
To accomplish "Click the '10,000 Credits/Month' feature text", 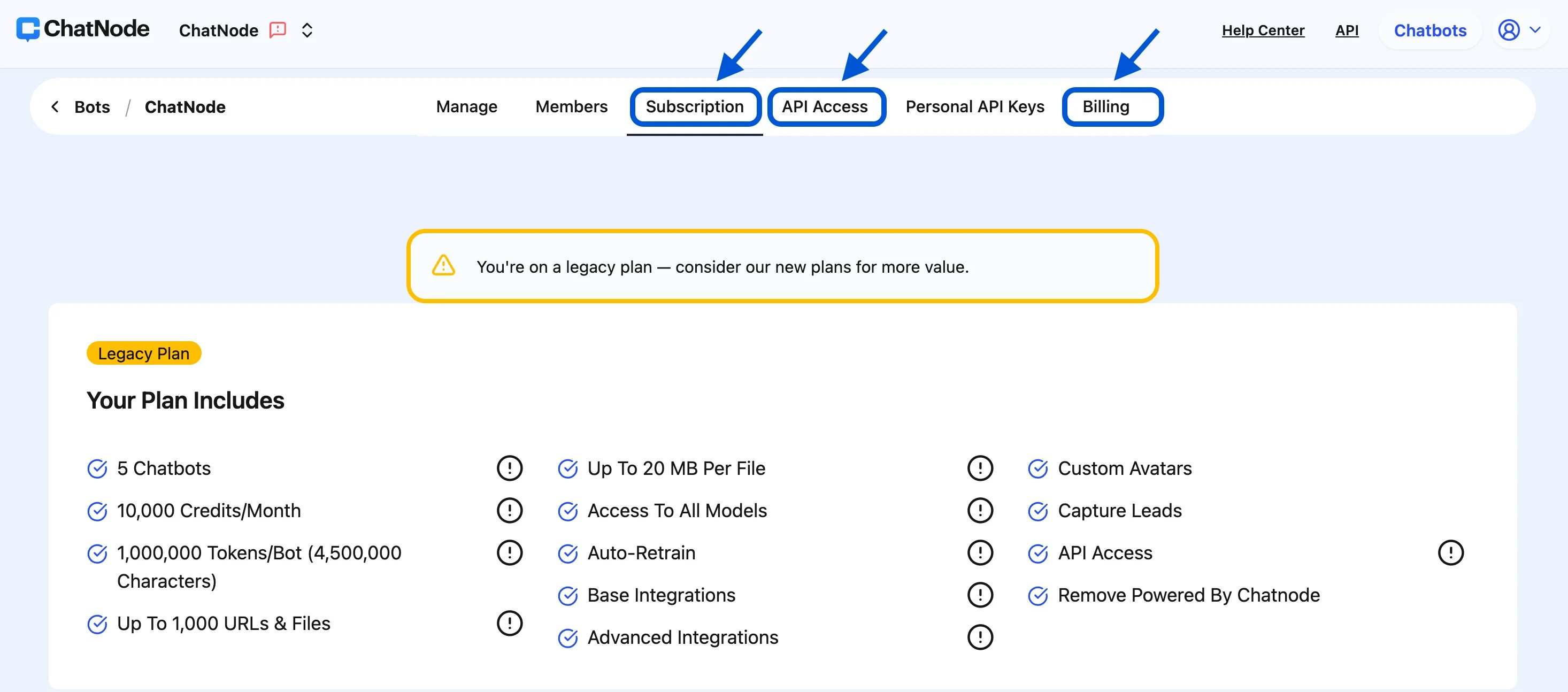I will (209, 511).
